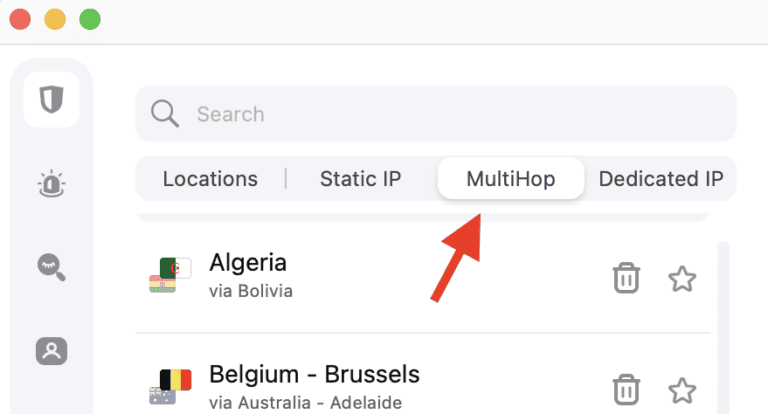
Task: Click the green maximize window button
Action: pos(90,19)
